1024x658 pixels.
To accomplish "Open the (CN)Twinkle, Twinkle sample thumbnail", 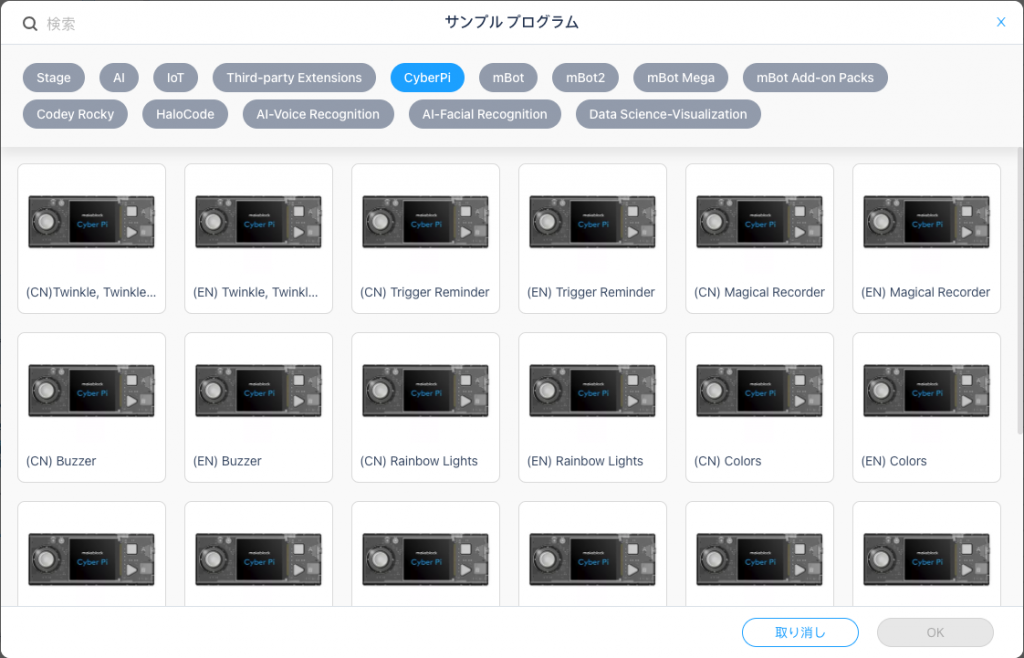I will point(91,222).
